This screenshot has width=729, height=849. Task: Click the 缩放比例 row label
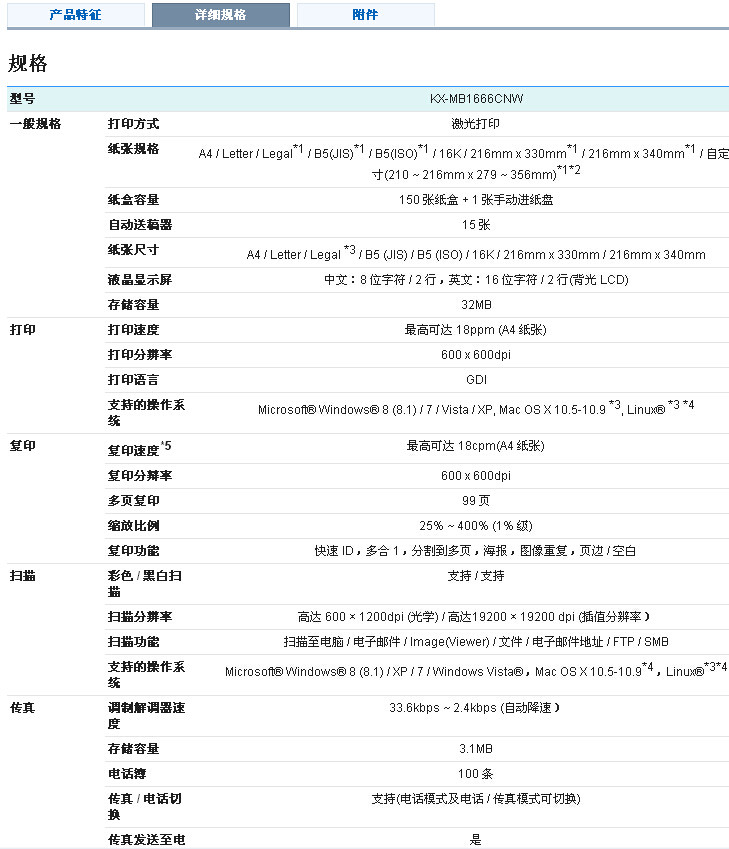click(134, 525)
